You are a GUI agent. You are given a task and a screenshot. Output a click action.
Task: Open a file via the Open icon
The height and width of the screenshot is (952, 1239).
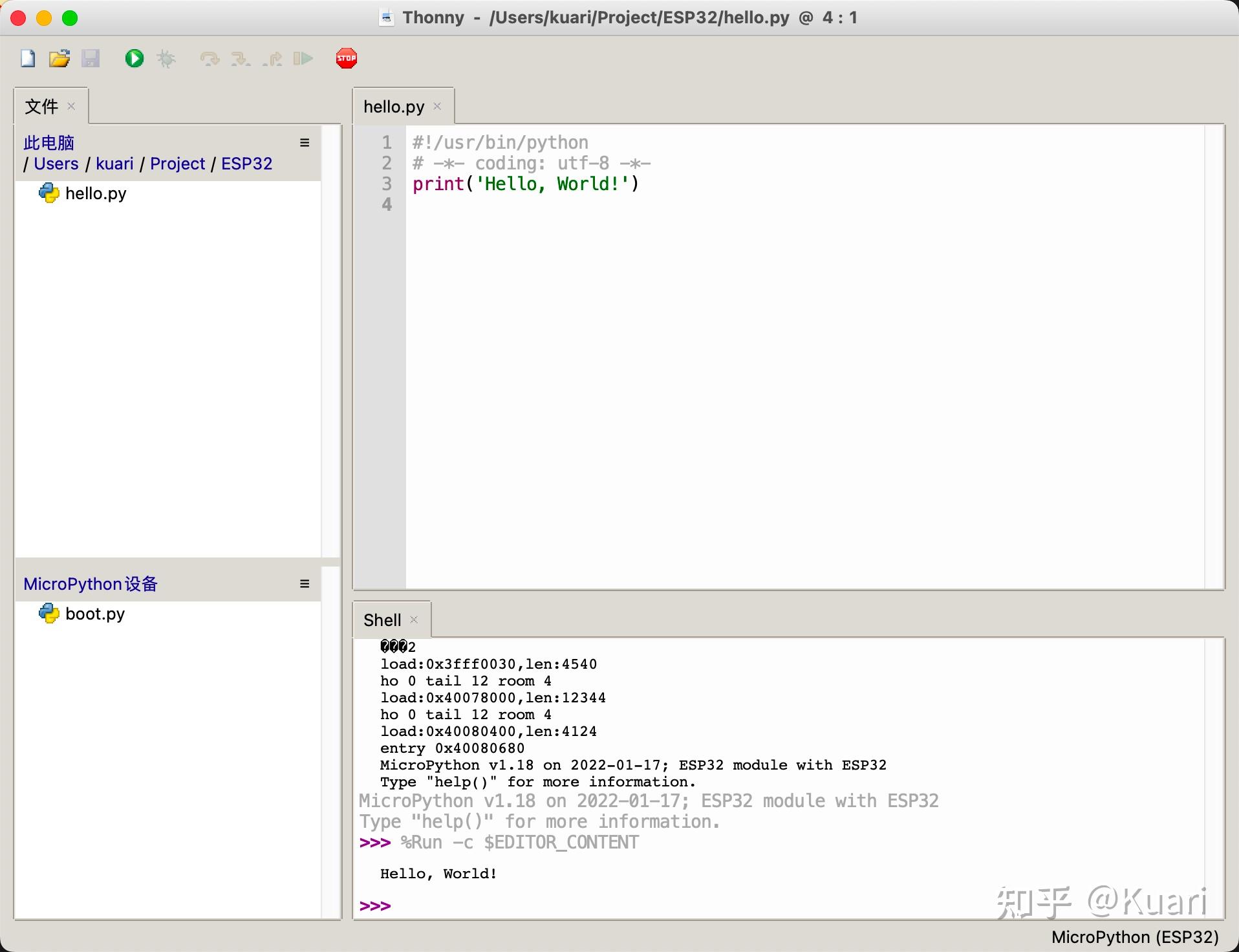tap(59, 58)
